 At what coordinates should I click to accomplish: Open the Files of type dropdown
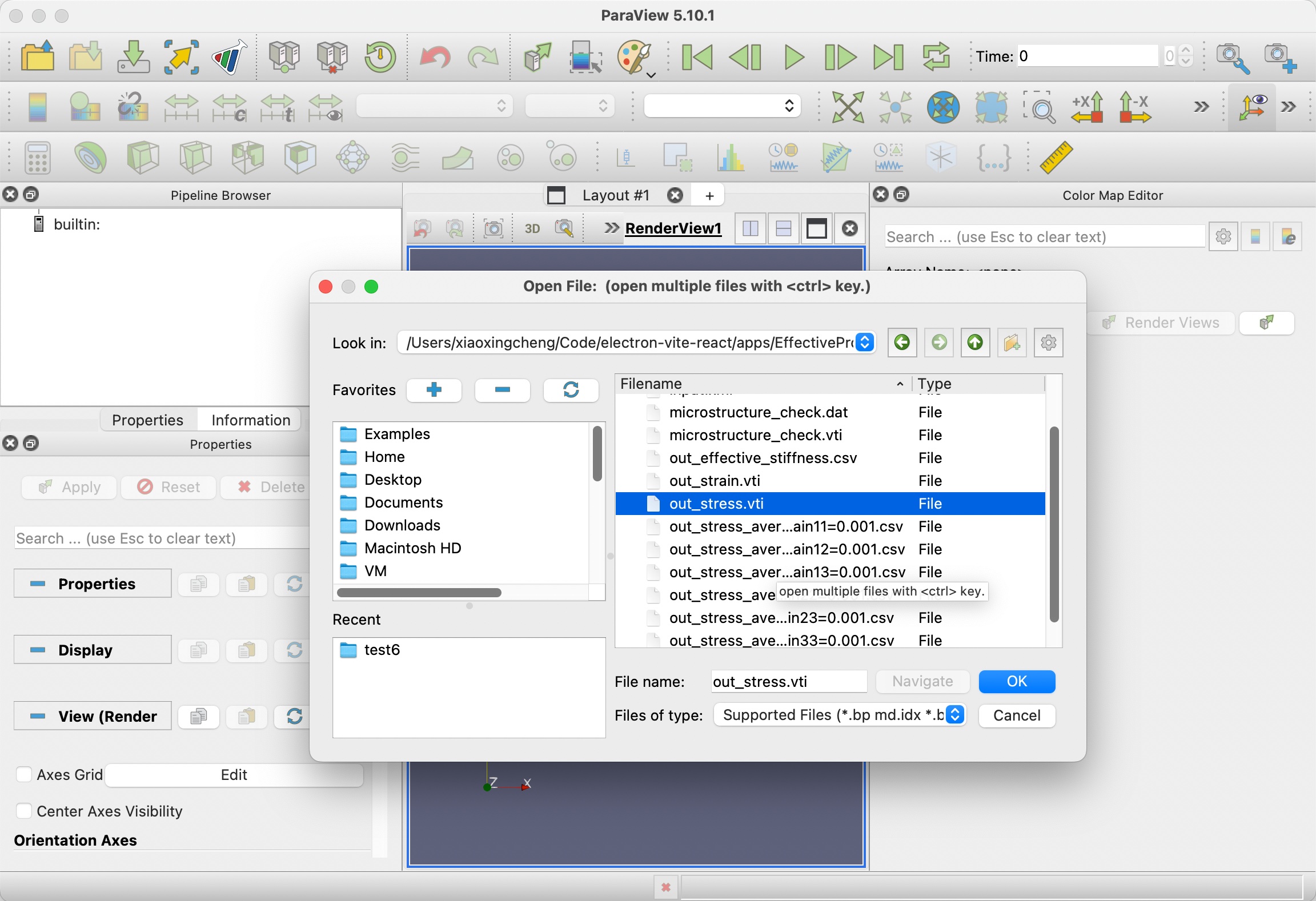[840, 715]
